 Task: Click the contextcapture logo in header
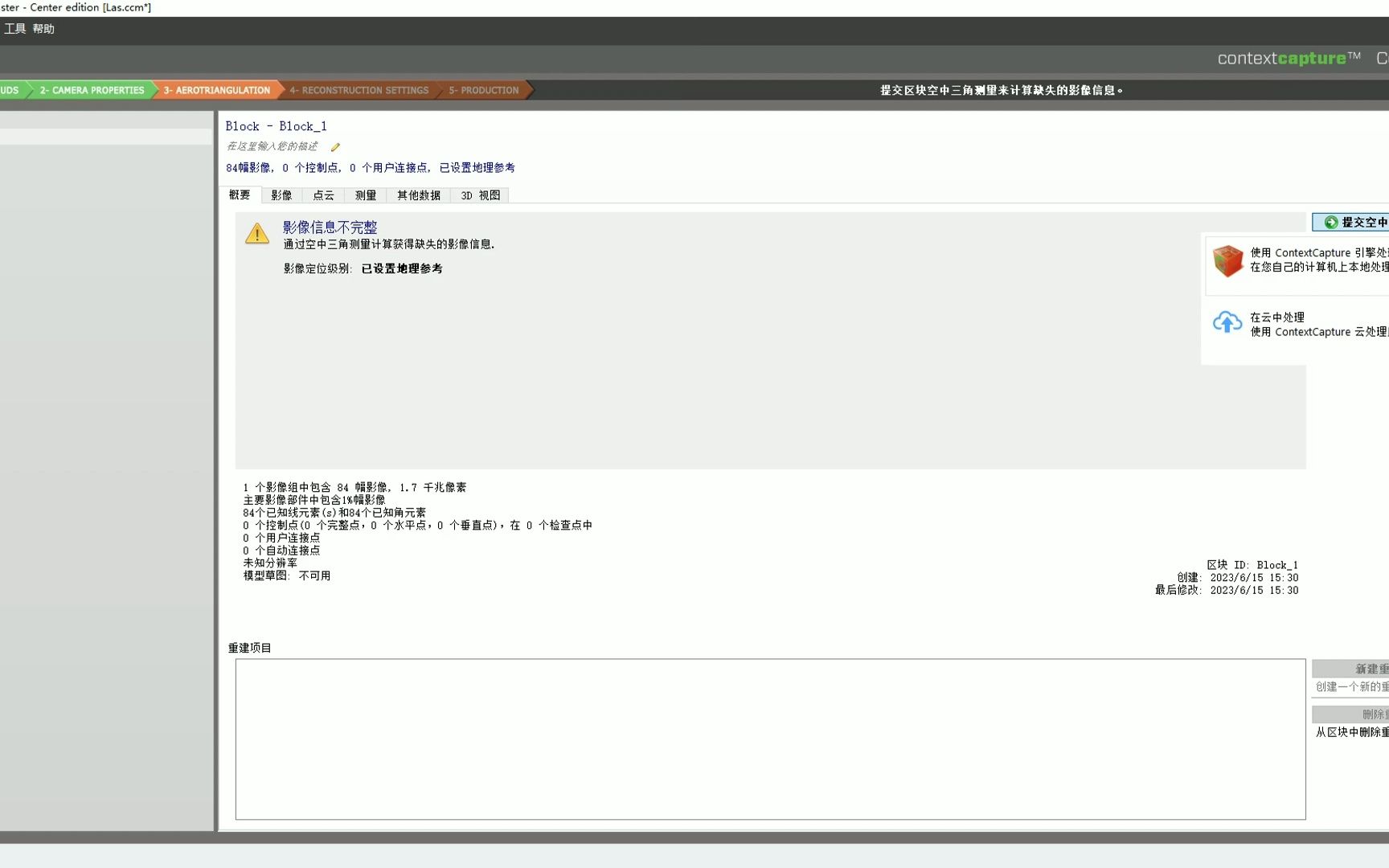pyautogui.click(x=1289, y=58)
